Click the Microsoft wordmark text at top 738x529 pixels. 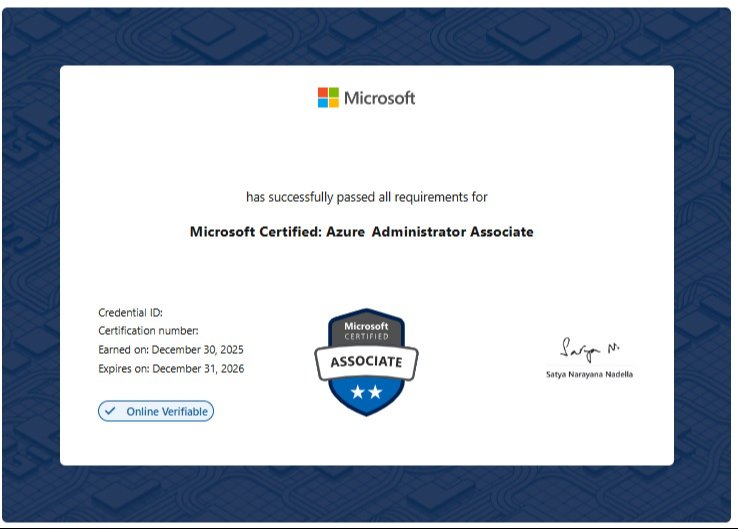pos(379,98)
